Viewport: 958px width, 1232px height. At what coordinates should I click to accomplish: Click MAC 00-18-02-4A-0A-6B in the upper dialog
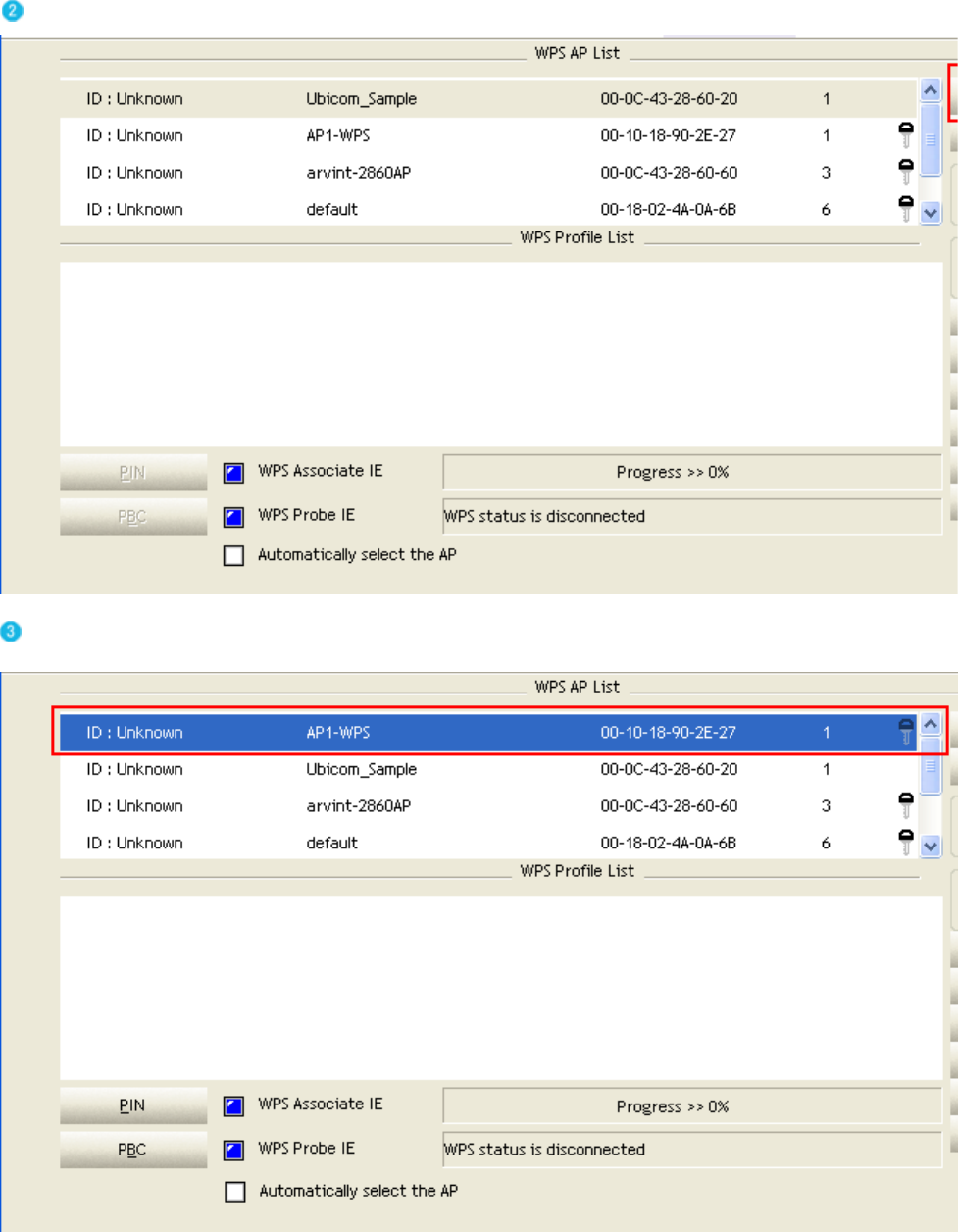(x=668, y=210)
